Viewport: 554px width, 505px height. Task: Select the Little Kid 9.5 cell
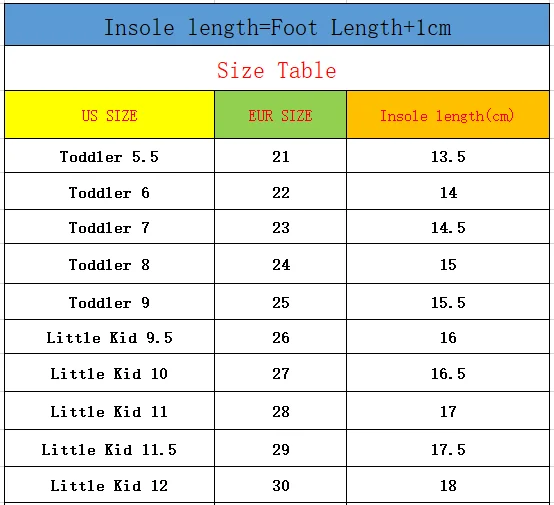pyautogui.click(x=110, y=337)
